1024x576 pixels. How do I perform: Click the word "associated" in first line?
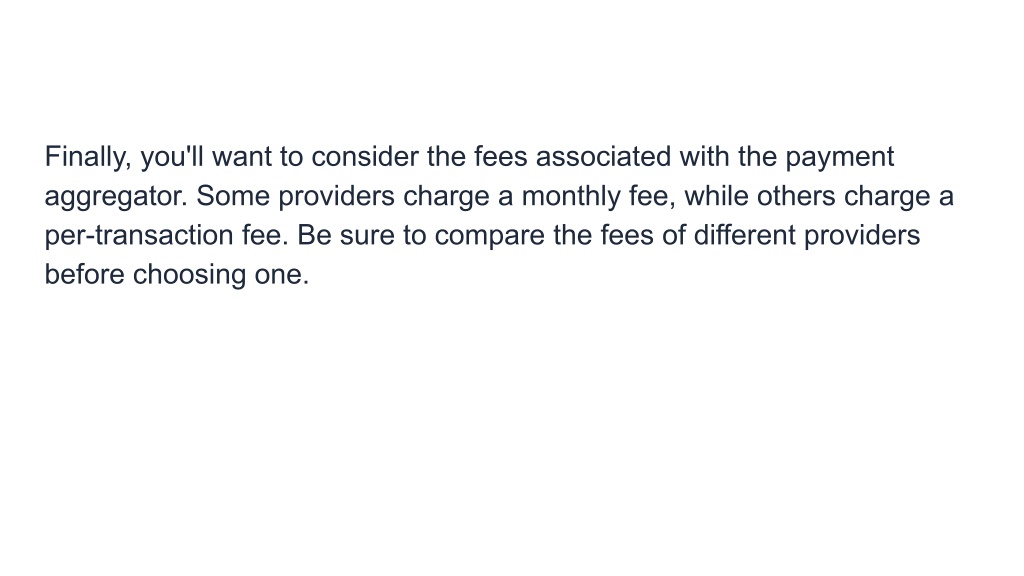pyautogui.click(x=603, y=157)
